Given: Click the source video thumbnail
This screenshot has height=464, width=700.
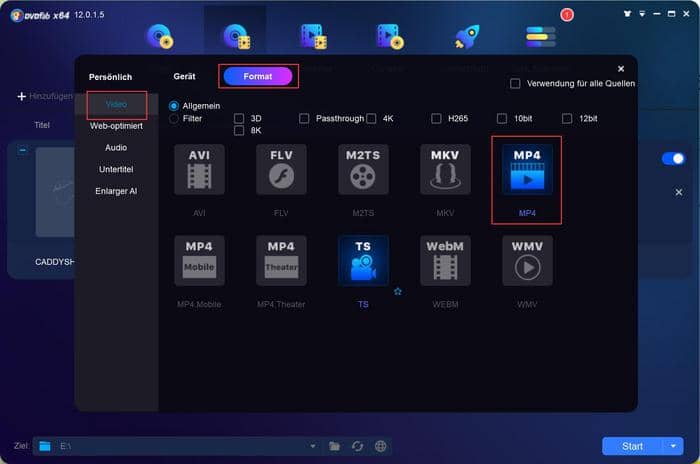Looking at the screenshot, I should coord(55,192).
